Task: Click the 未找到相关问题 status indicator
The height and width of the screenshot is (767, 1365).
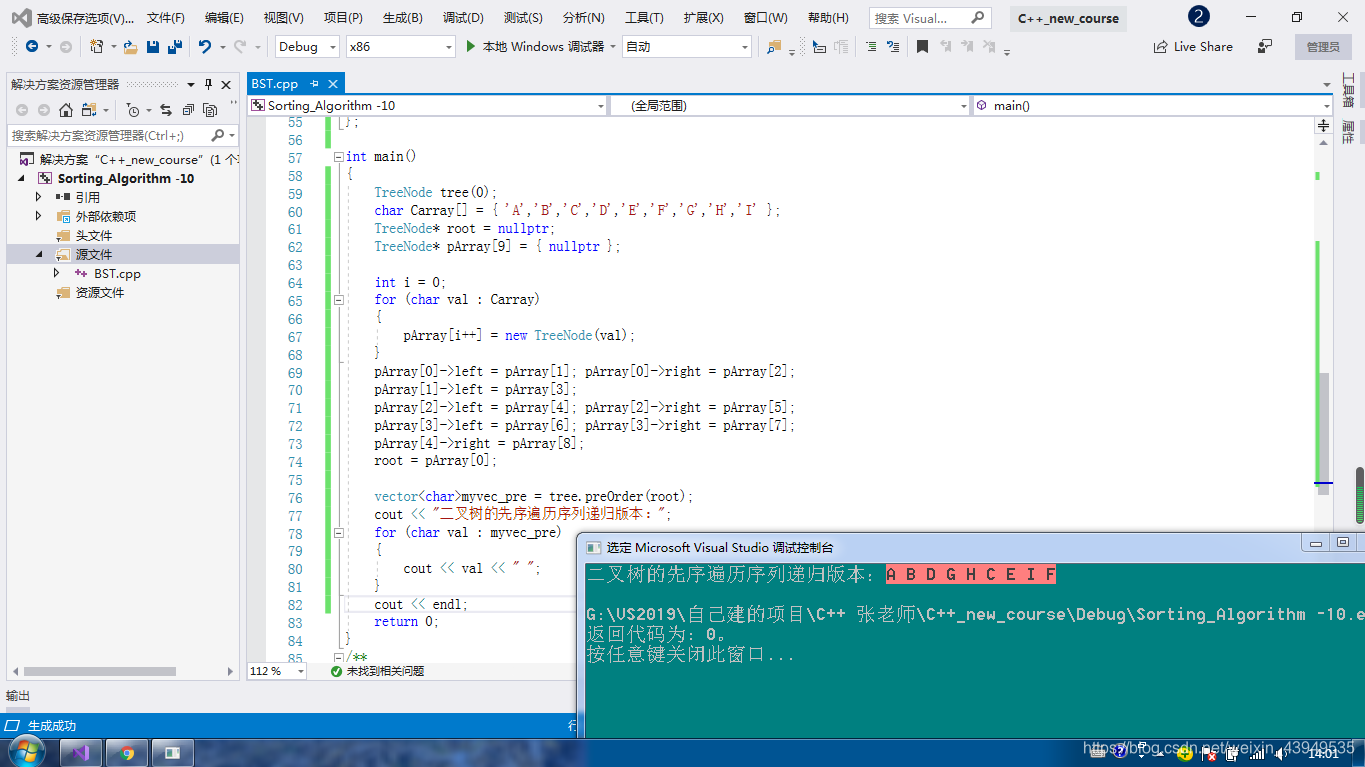Action: click(x=376, y=671)
